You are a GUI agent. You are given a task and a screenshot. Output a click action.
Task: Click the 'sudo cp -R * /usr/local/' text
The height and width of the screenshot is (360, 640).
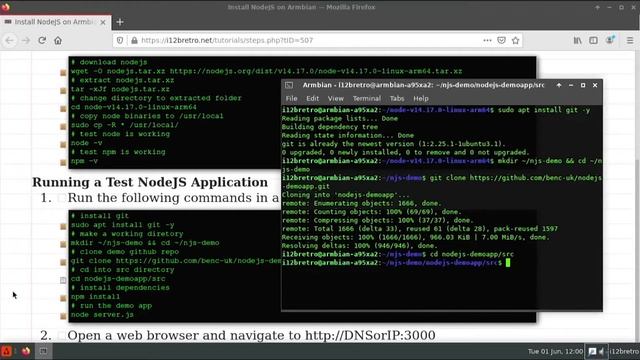(x=124, y=125)
